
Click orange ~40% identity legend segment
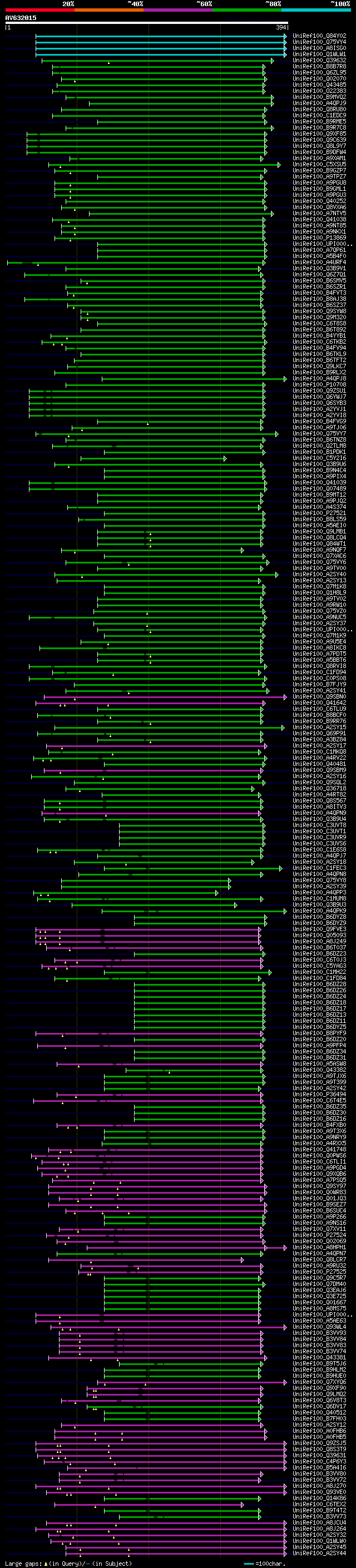109,10
